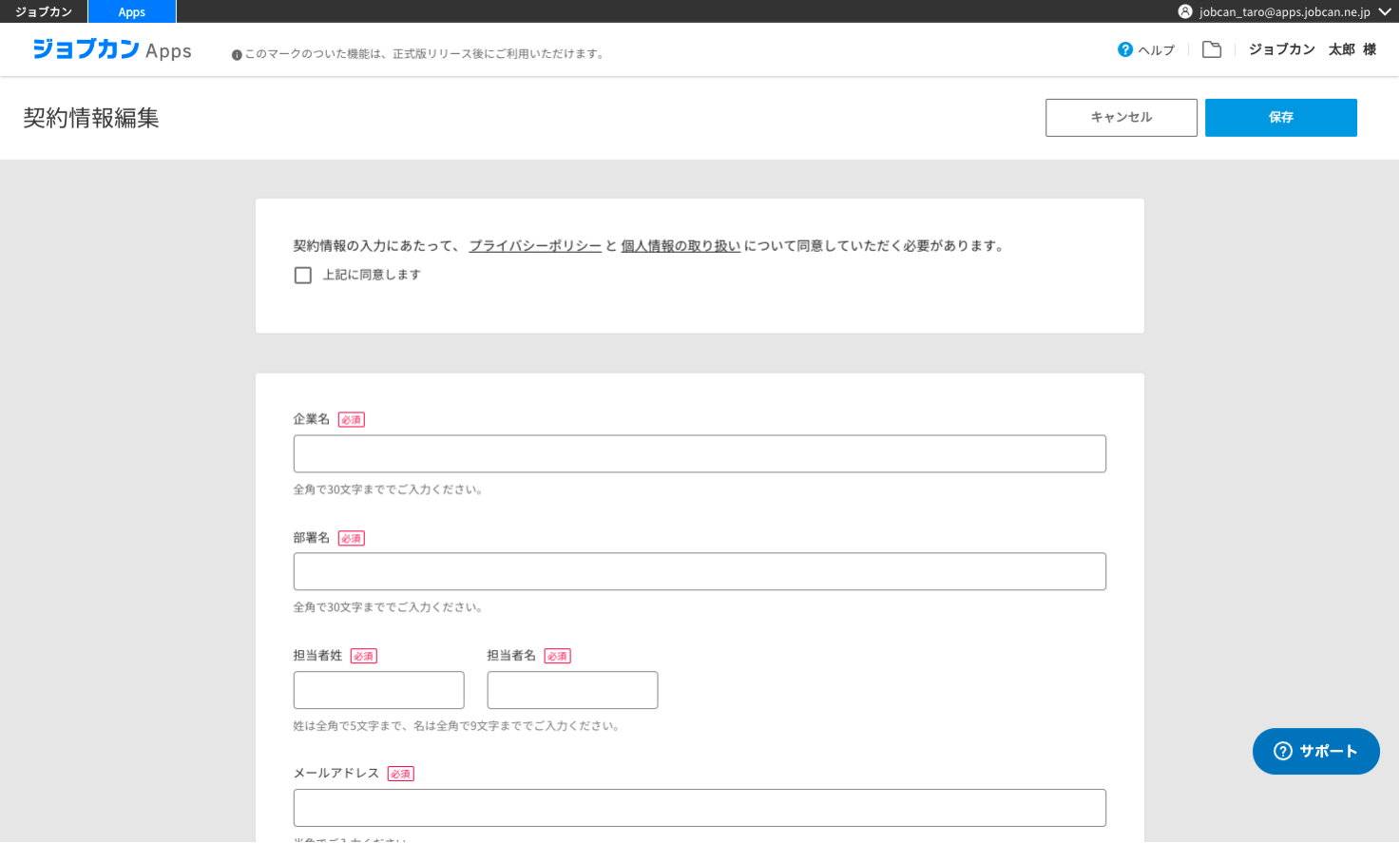
Task: Check the 上記に同意します checkbox
Action: point(303,276)
